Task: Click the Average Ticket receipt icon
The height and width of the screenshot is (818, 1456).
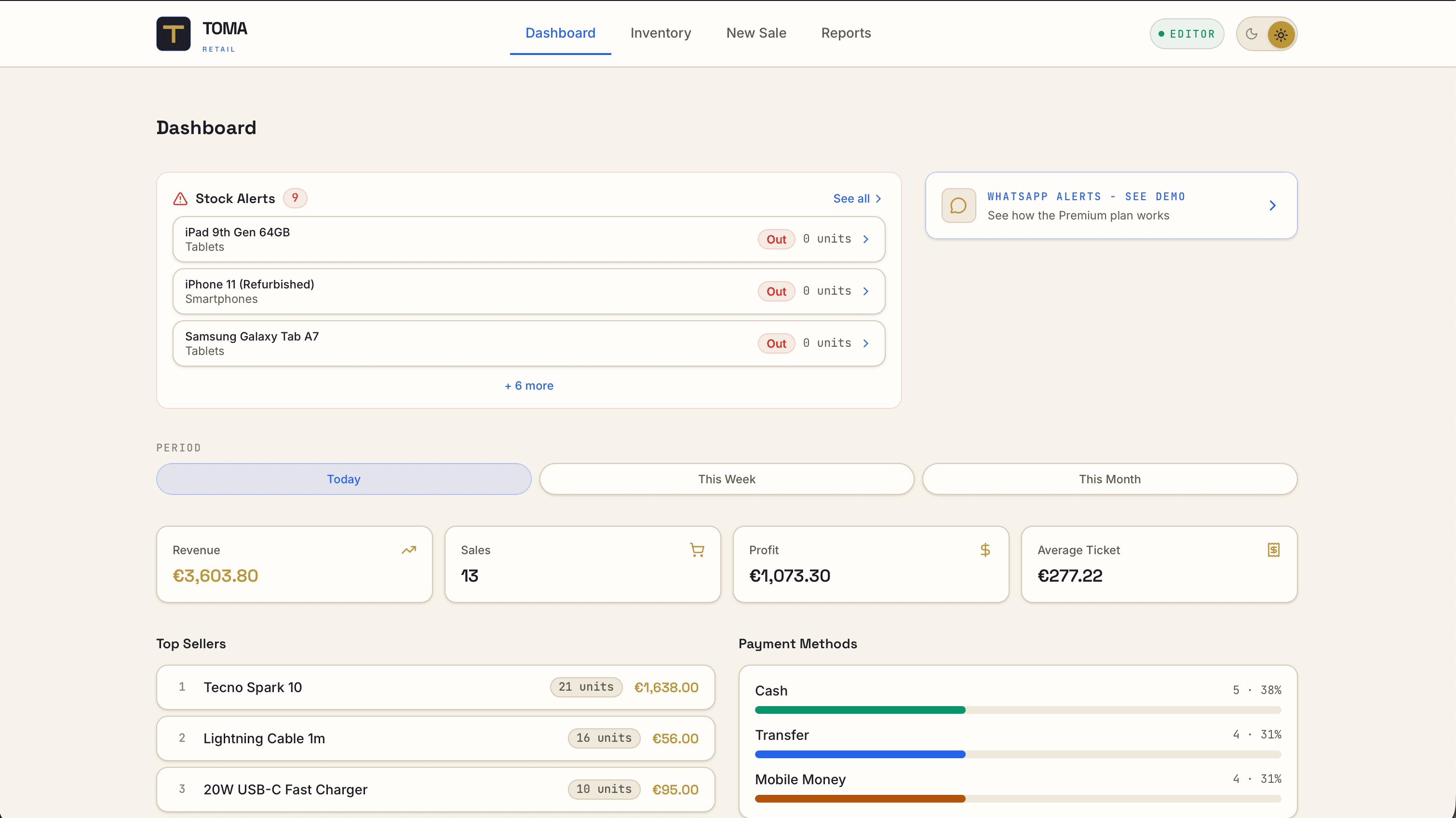Action: coord(1273,550)
